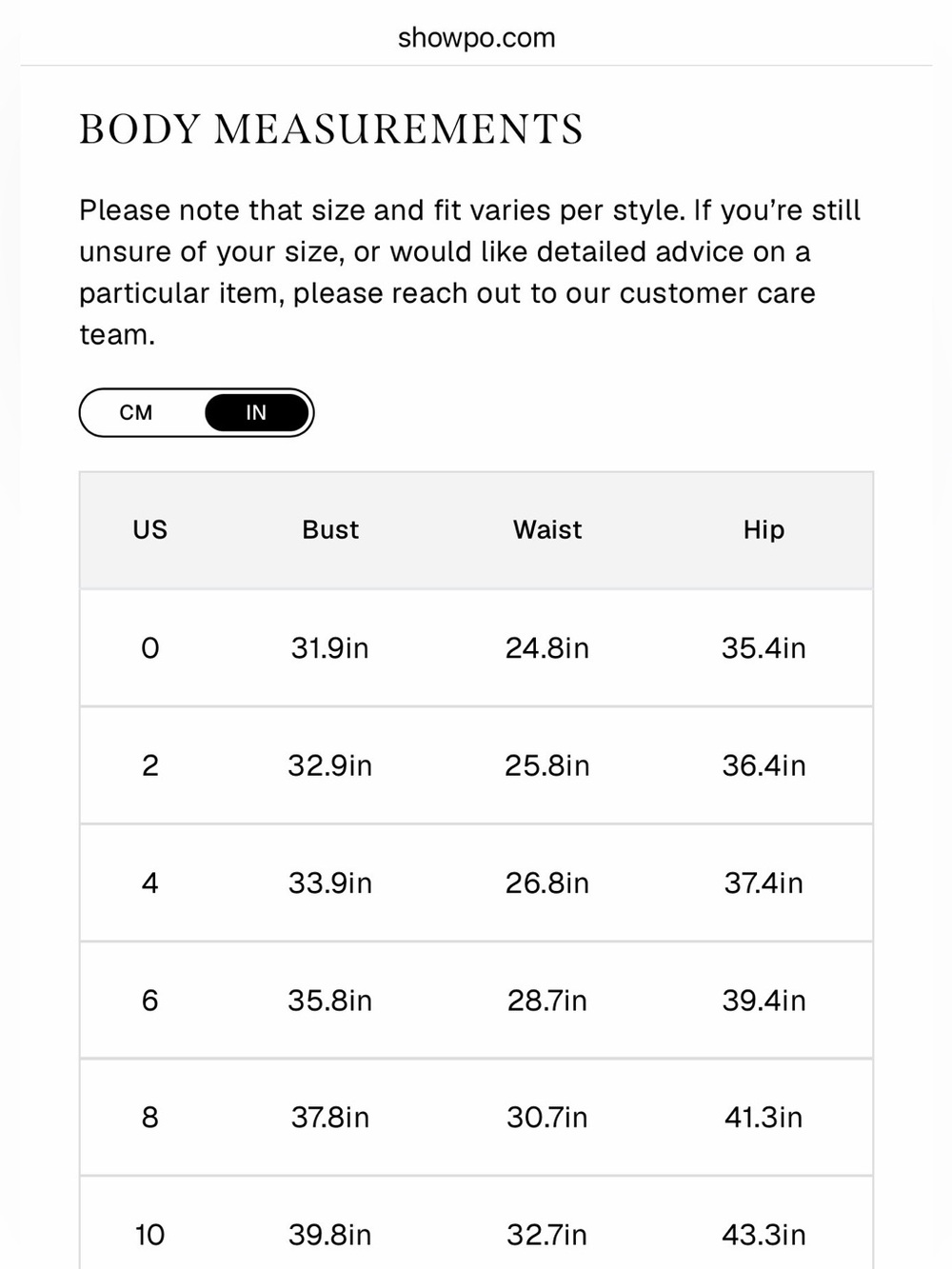Click the 30.7in waist value
952x1269 pixels.
(547, 1117)
